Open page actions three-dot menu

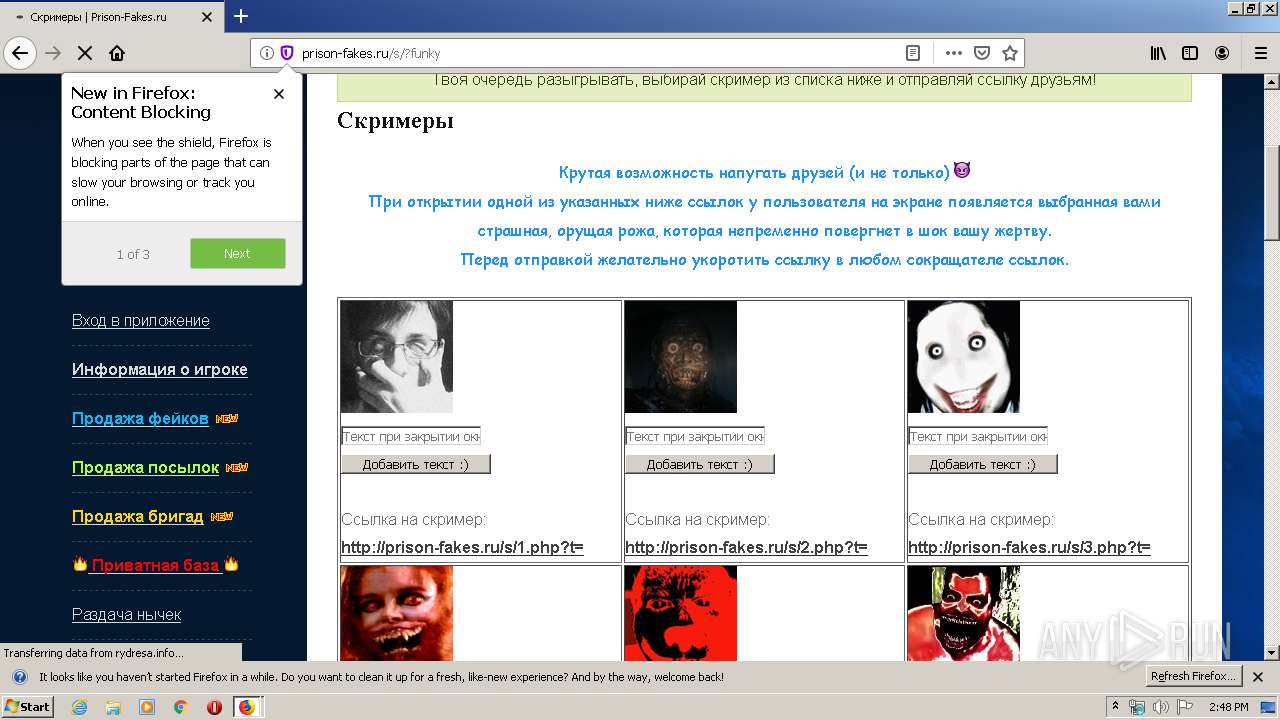[x=954, y=53]
